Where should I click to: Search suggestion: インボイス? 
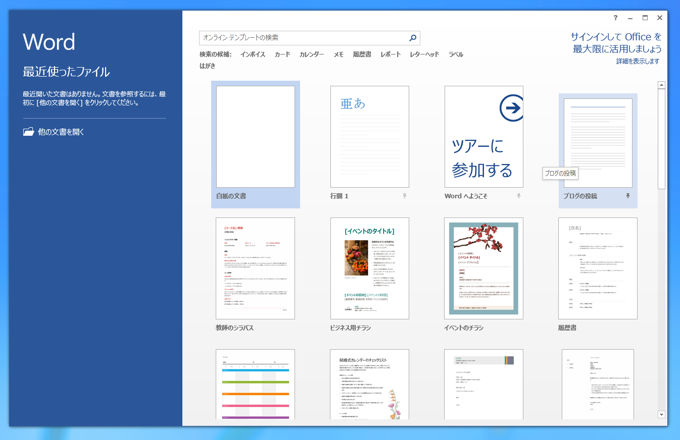pyautogui.click(x=253, y=54)
